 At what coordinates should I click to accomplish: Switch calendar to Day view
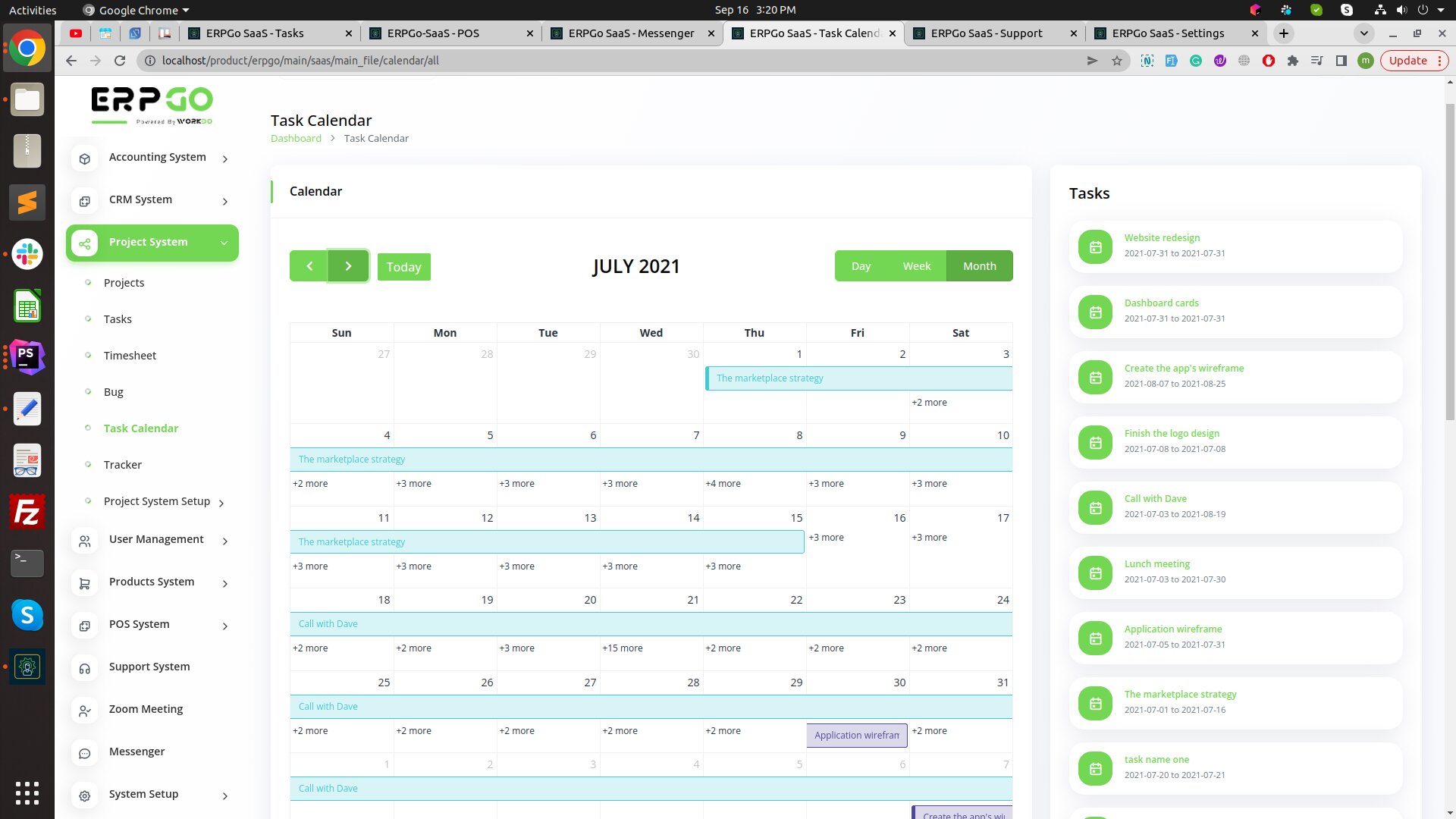pos(861,266)
